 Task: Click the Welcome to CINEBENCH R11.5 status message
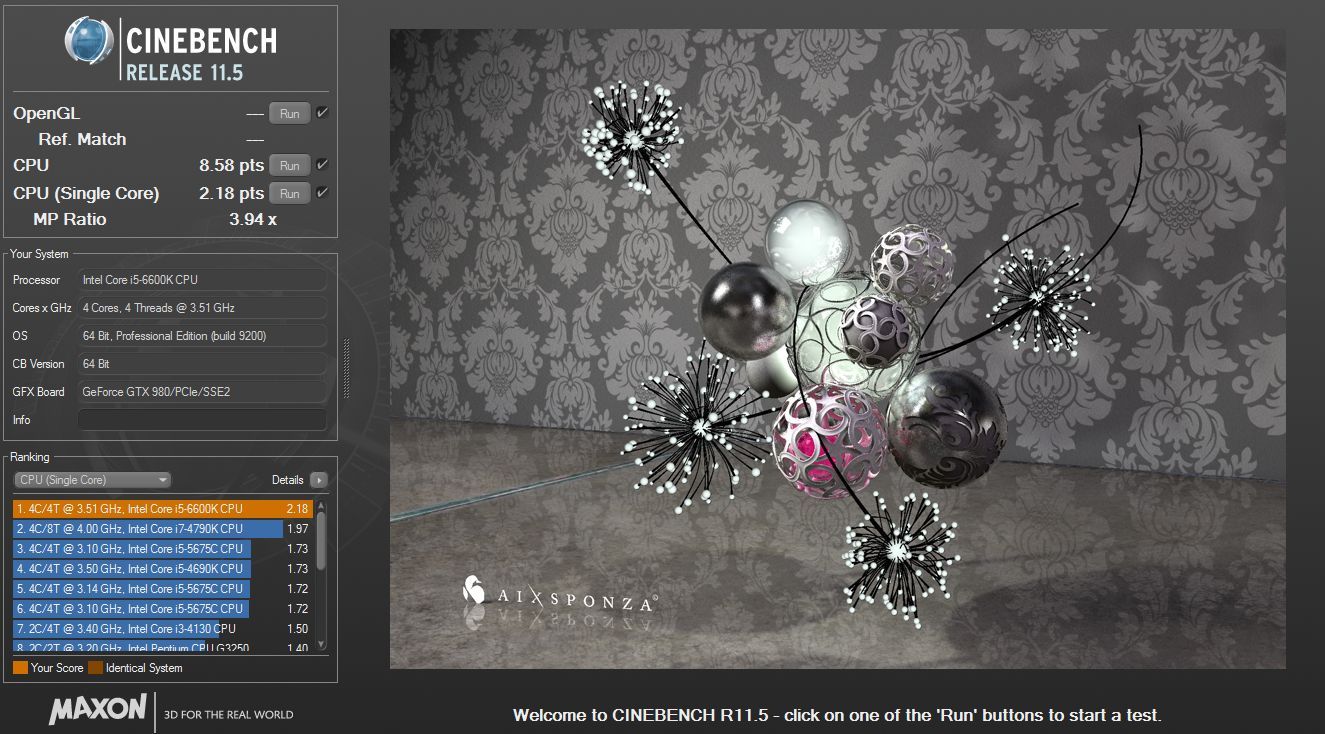pyautogui.click(x=837, y=715)
